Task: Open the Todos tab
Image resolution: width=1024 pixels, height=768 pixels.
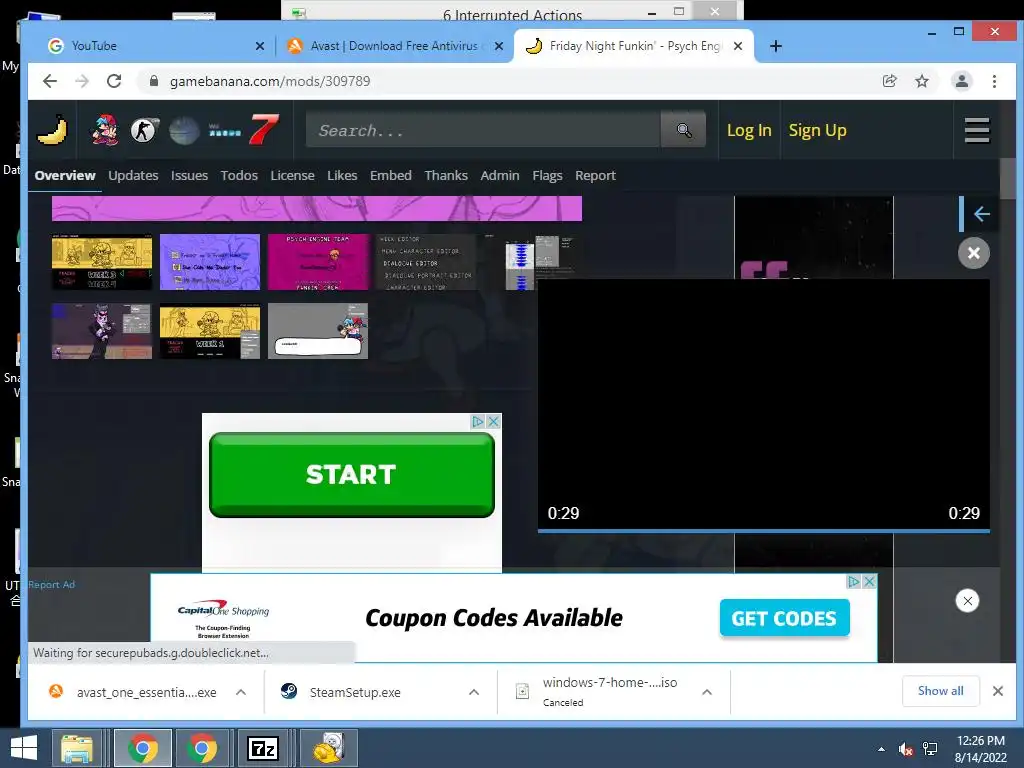Action: (x=239, y=176)
